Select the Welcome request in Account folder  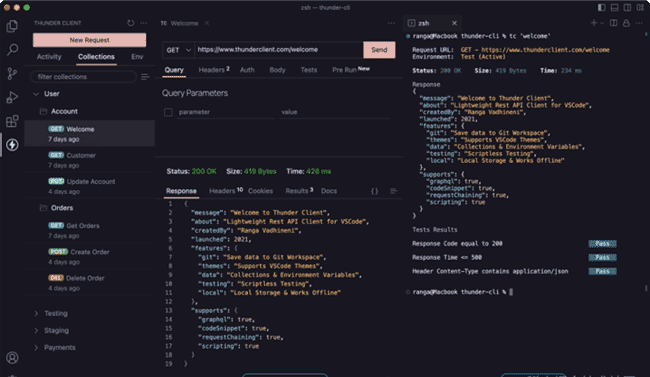90,134
